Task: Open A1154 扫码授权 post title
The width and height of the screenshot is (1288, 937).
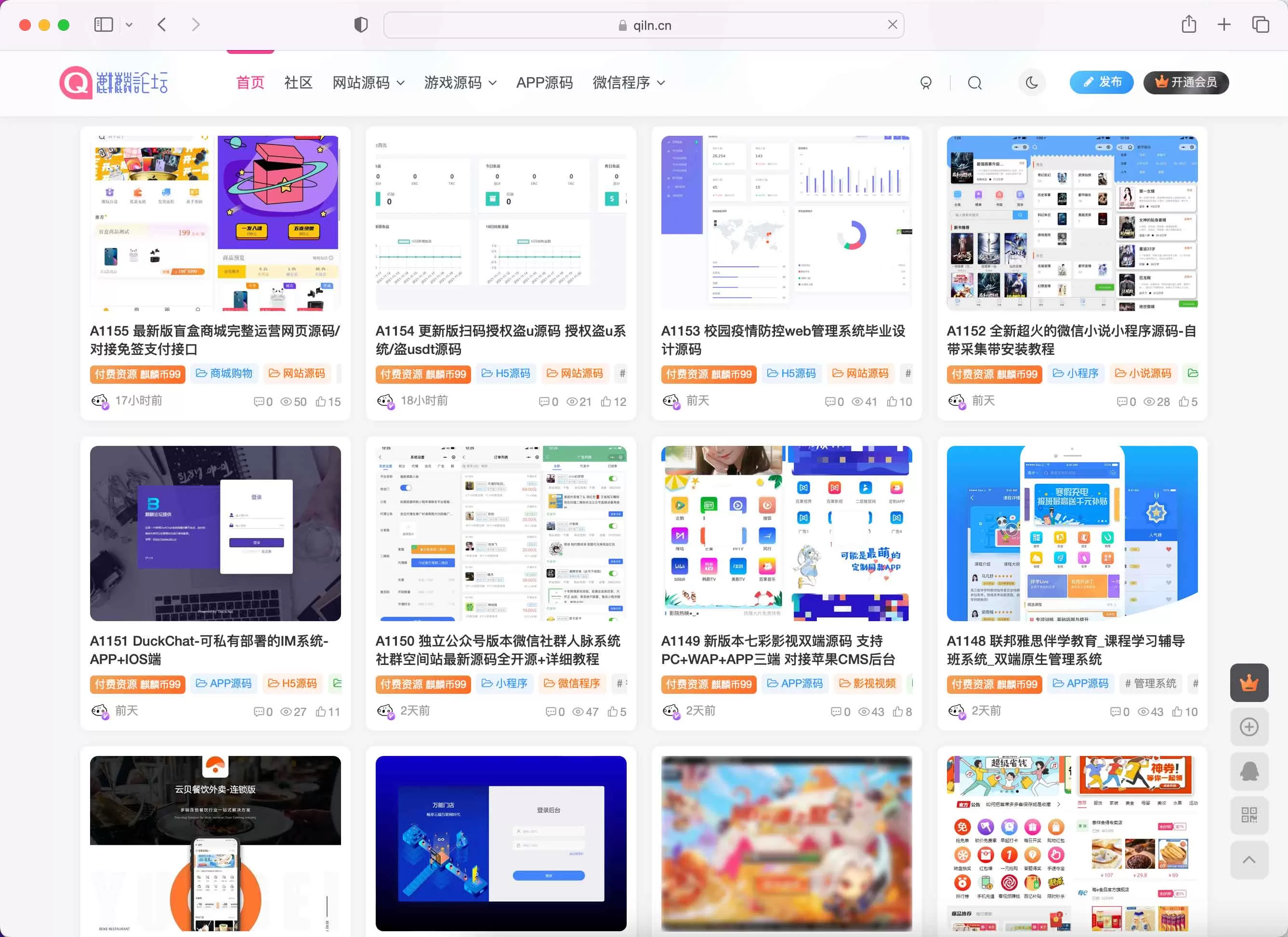Action: coord(500,340)
